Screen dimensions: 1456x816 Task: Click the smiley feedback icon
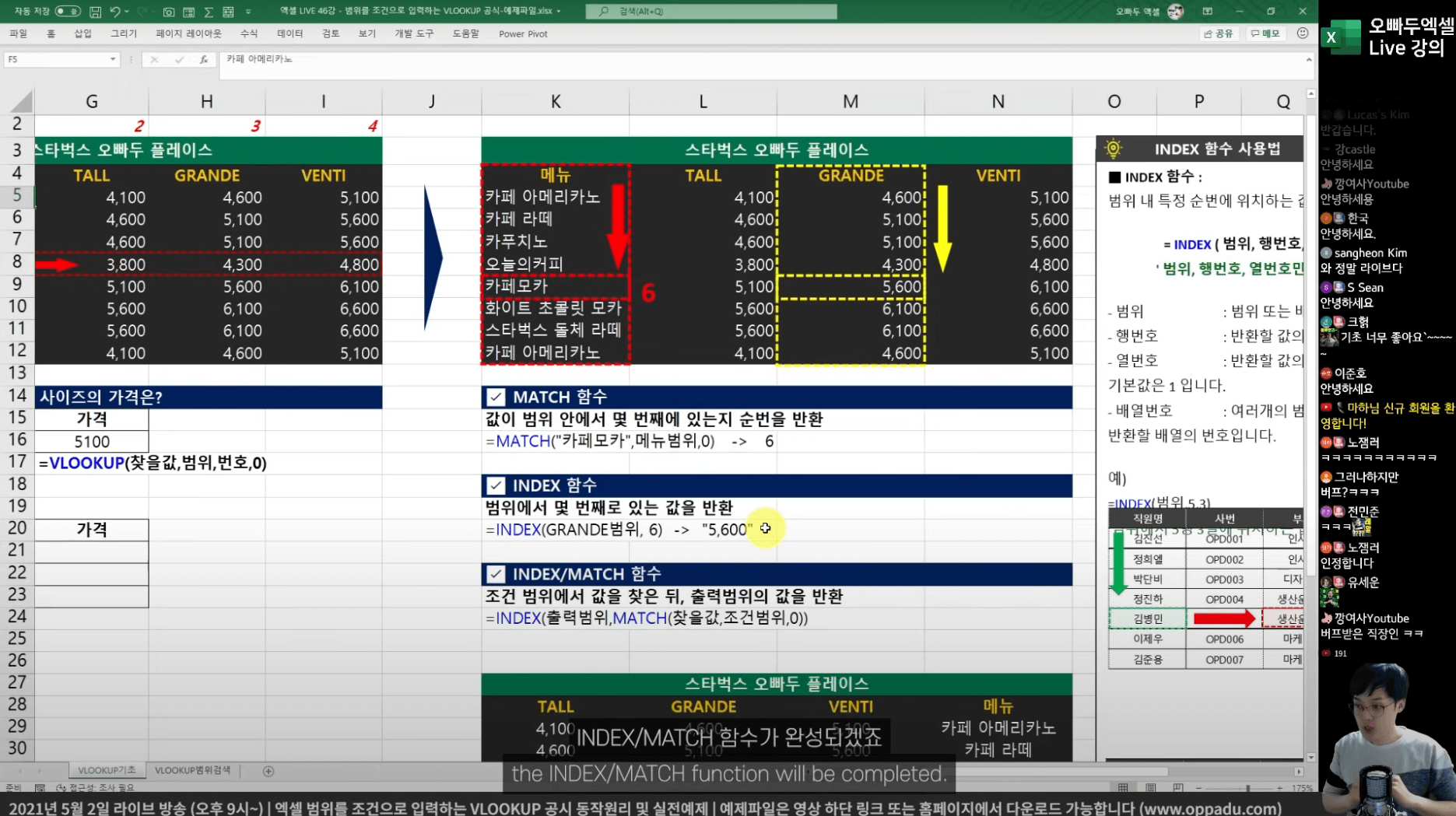click(x=1303, y=33)
